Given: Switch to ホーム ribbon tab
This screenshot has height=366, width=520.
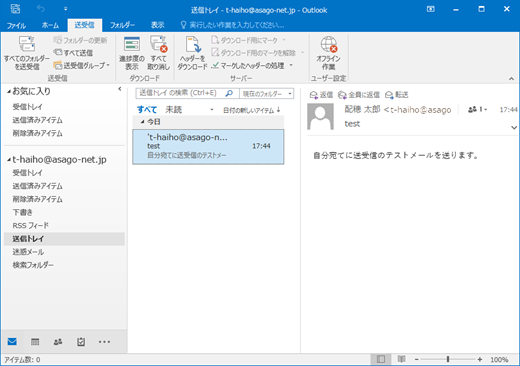Looking at the screenshot, I should coord(50,25).
